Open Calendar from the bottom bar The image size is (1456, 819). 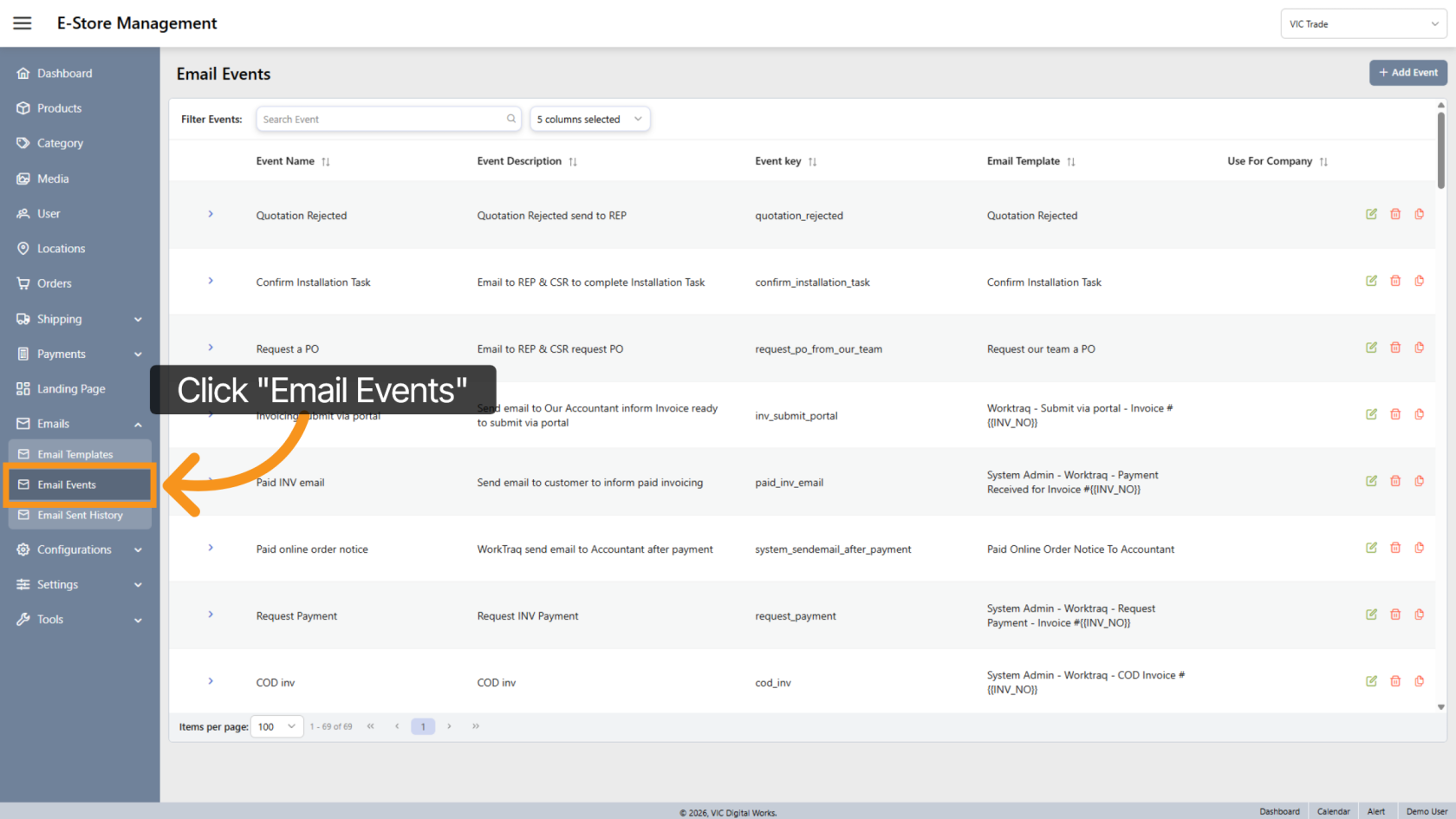point(1333,811)
